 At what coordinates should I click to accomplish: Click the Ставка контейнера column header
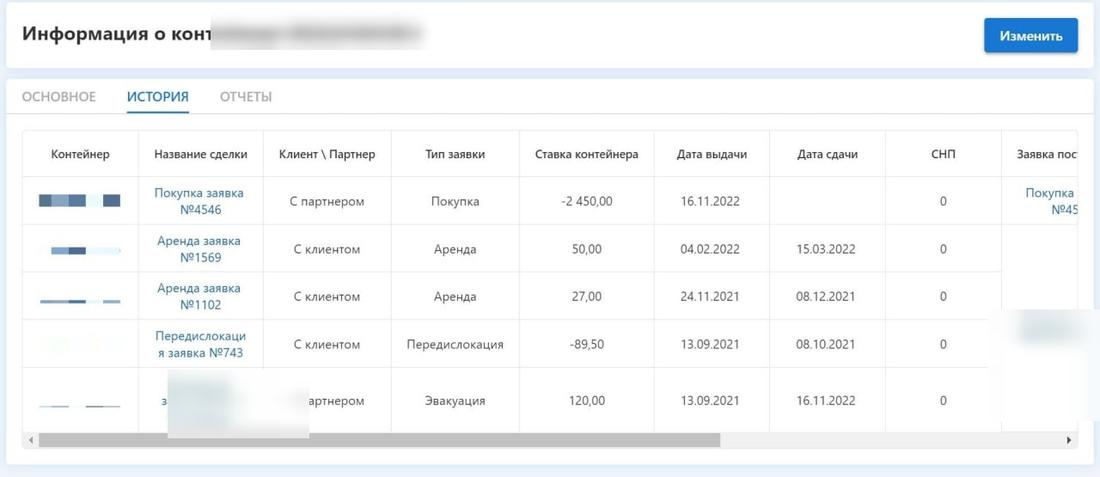tap(586, 154)
